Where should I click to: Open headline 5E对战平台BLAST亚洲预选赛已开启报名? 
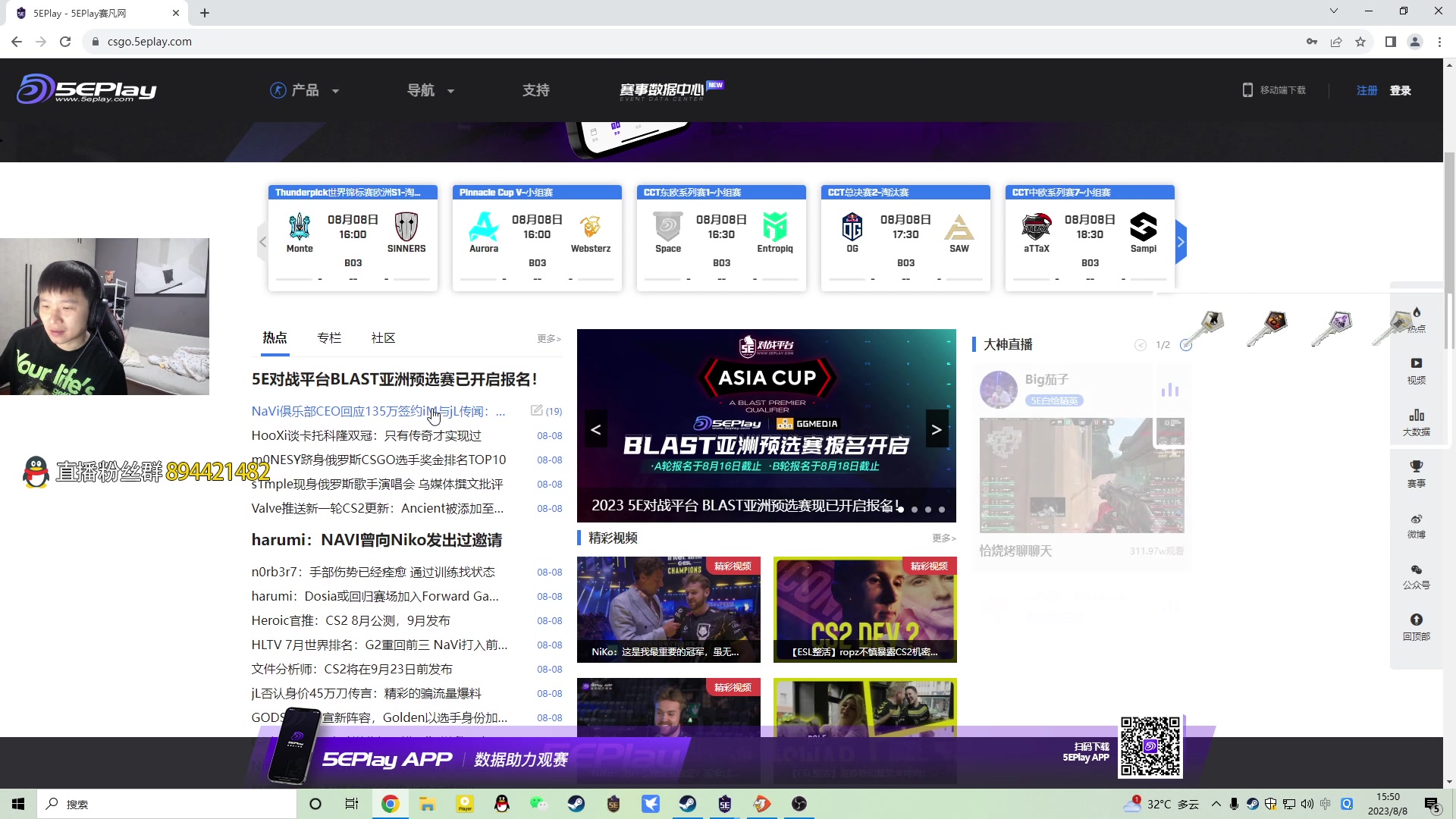(x=394, y=379)
